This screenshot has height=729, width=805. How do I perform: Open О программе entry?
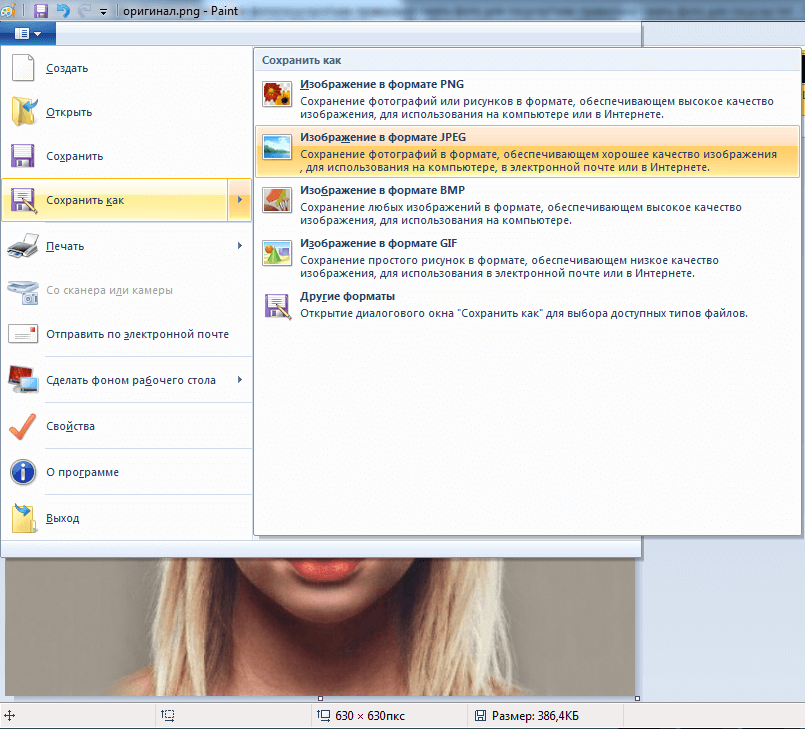(127, 472)
